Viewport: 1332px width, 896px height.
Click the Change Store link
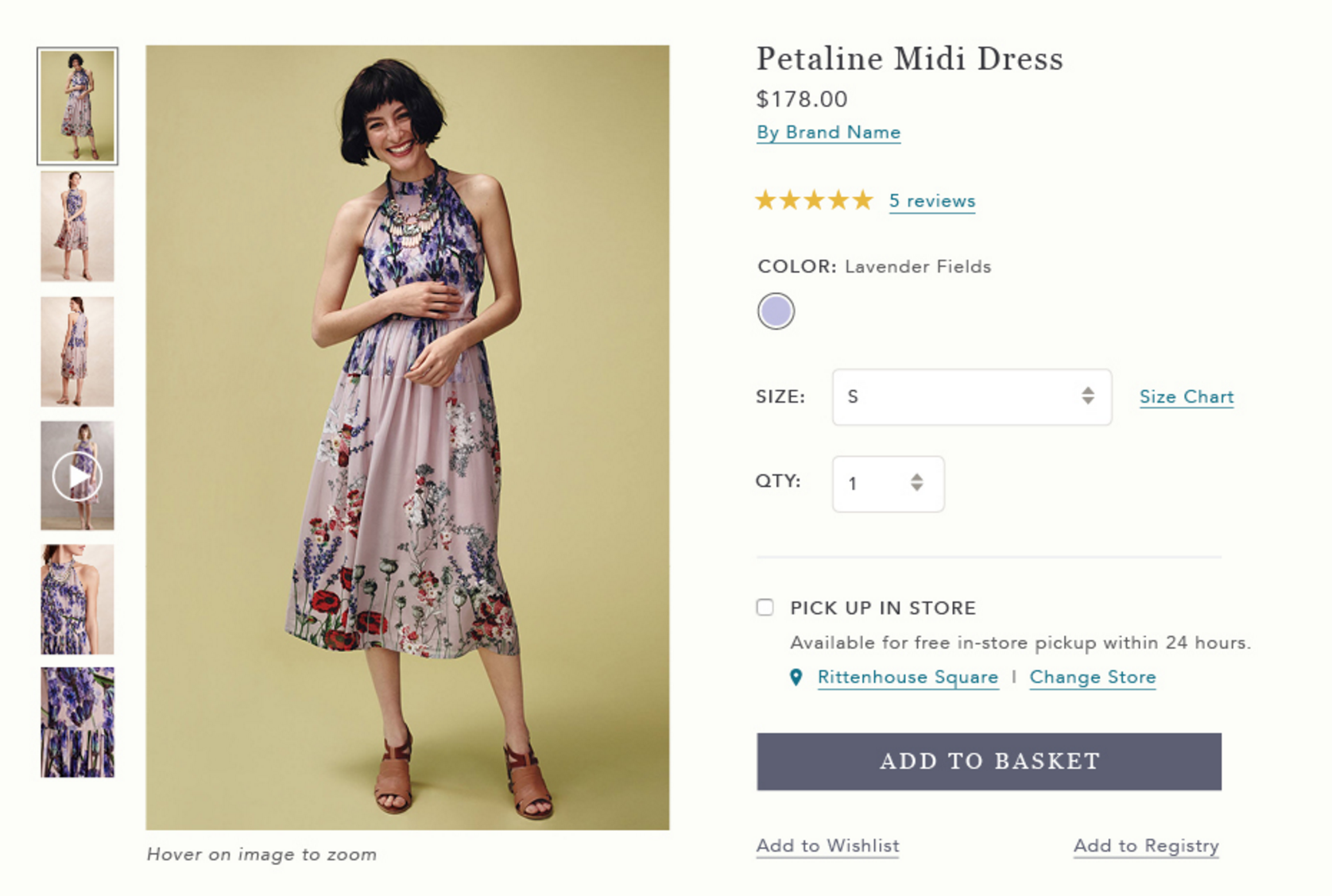tap(1092, 677)
